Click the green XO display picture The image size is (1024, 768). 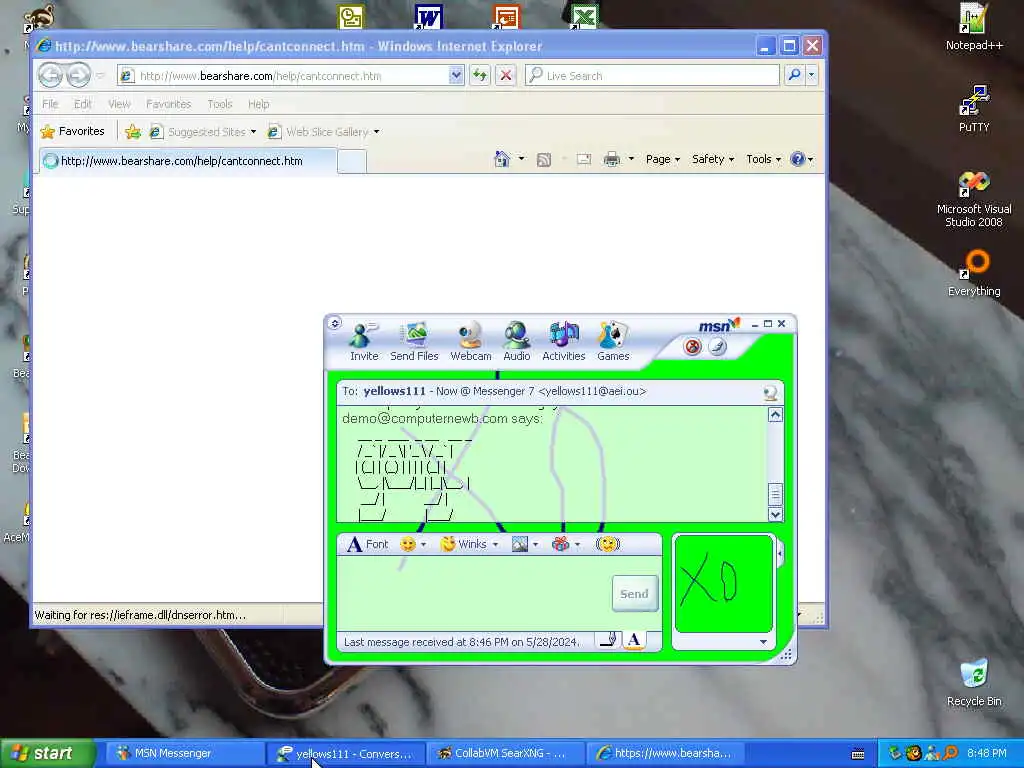pos(724,584)
